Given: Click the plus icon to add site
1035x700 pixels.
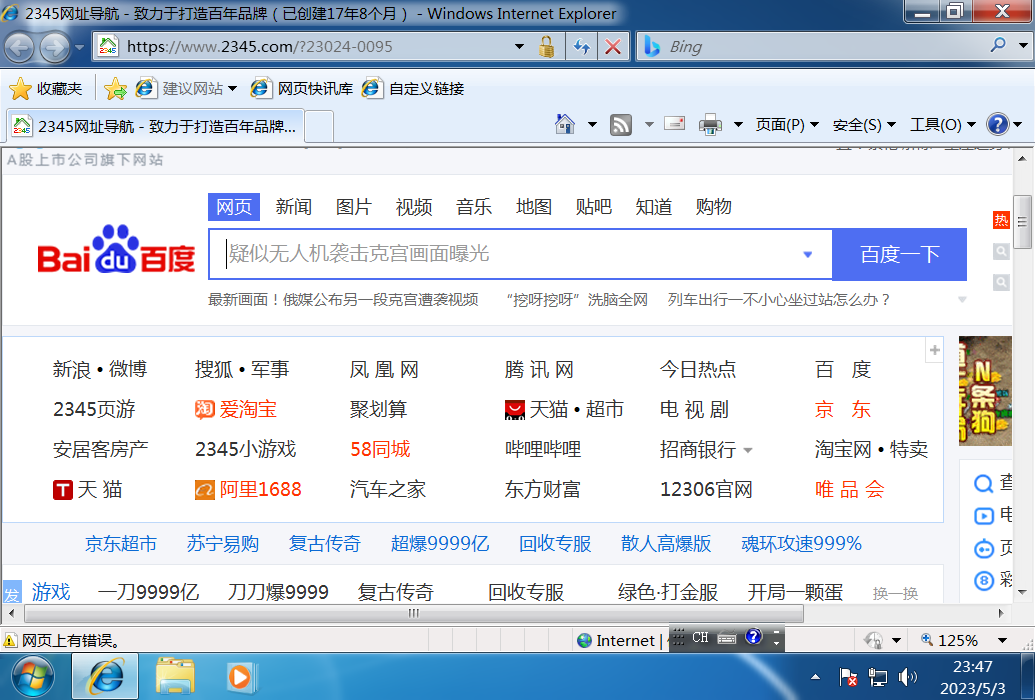Looking at the screenshot, I should (935, 350).
